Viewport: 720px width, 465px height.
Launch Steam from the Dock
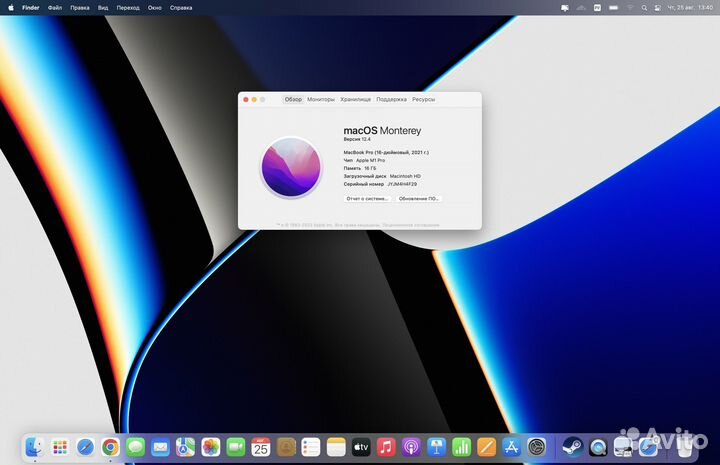(573, 447)
